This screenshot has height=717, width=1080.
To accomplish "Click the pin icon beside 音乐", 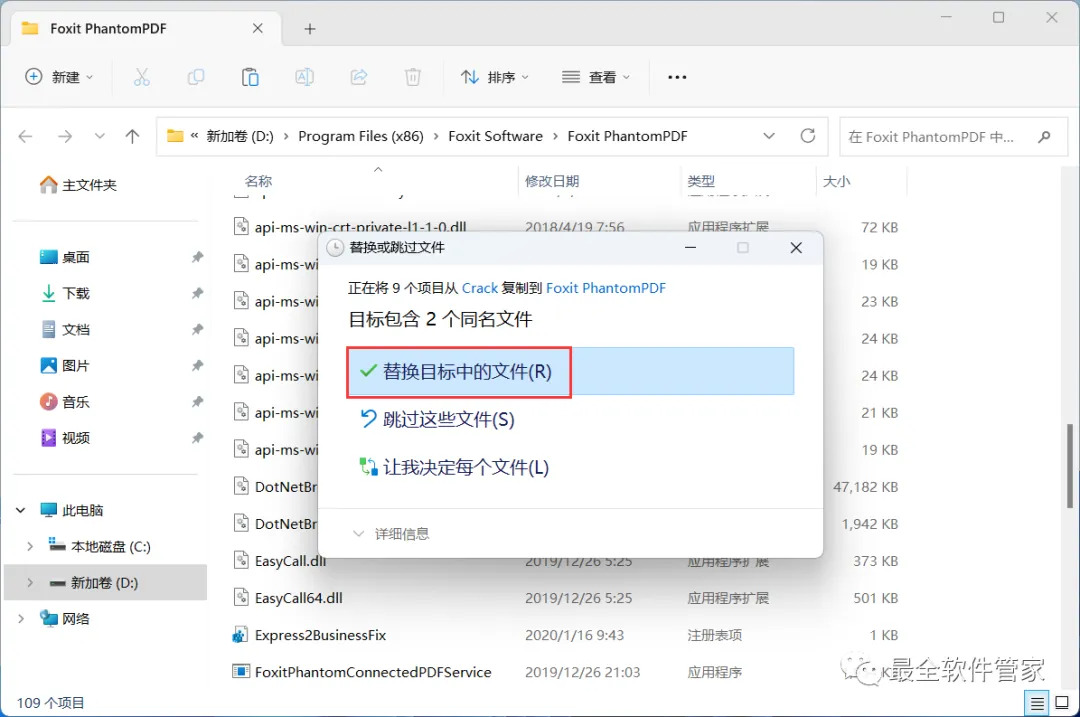I will coord(198,402).
